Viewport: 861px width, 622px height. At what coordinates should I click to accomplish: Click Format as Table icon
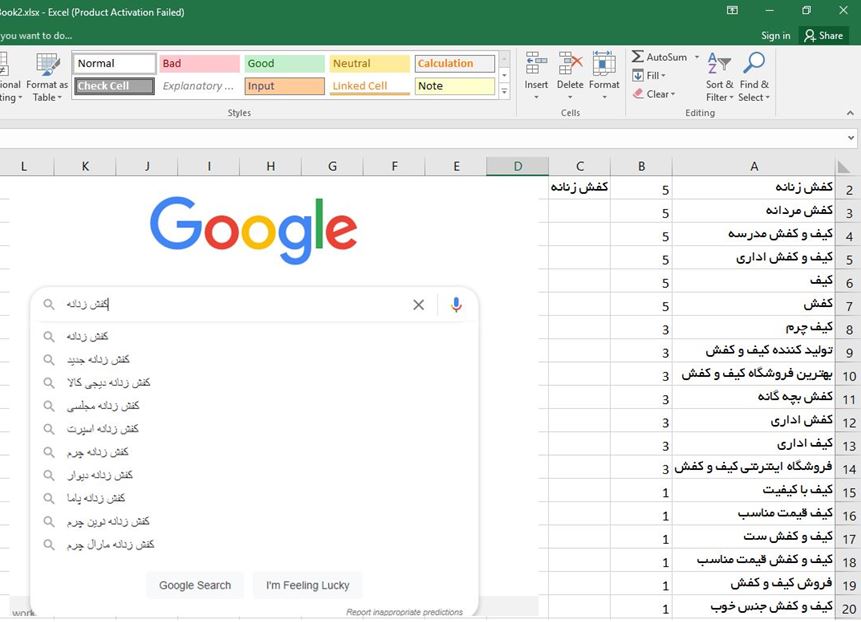point(48,65)
